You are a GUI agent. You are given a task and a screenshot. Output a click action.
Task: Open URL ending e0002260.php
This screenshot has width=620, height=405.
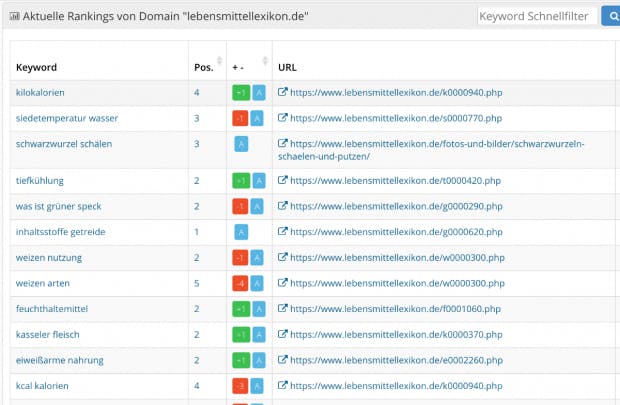(x=397, y=360)
